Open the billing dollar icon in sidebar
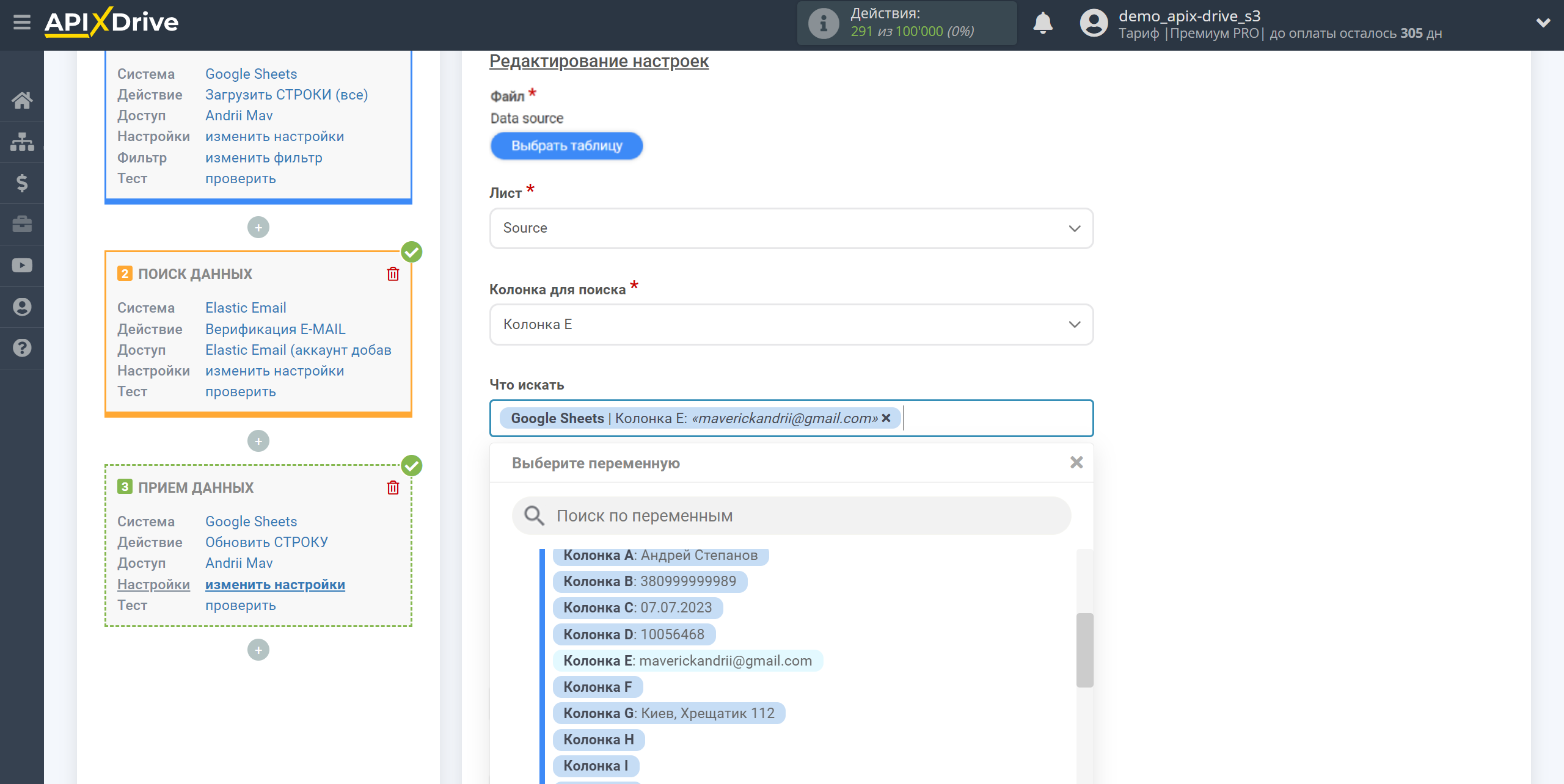The image size is (1564, 784). click(22, 183)
